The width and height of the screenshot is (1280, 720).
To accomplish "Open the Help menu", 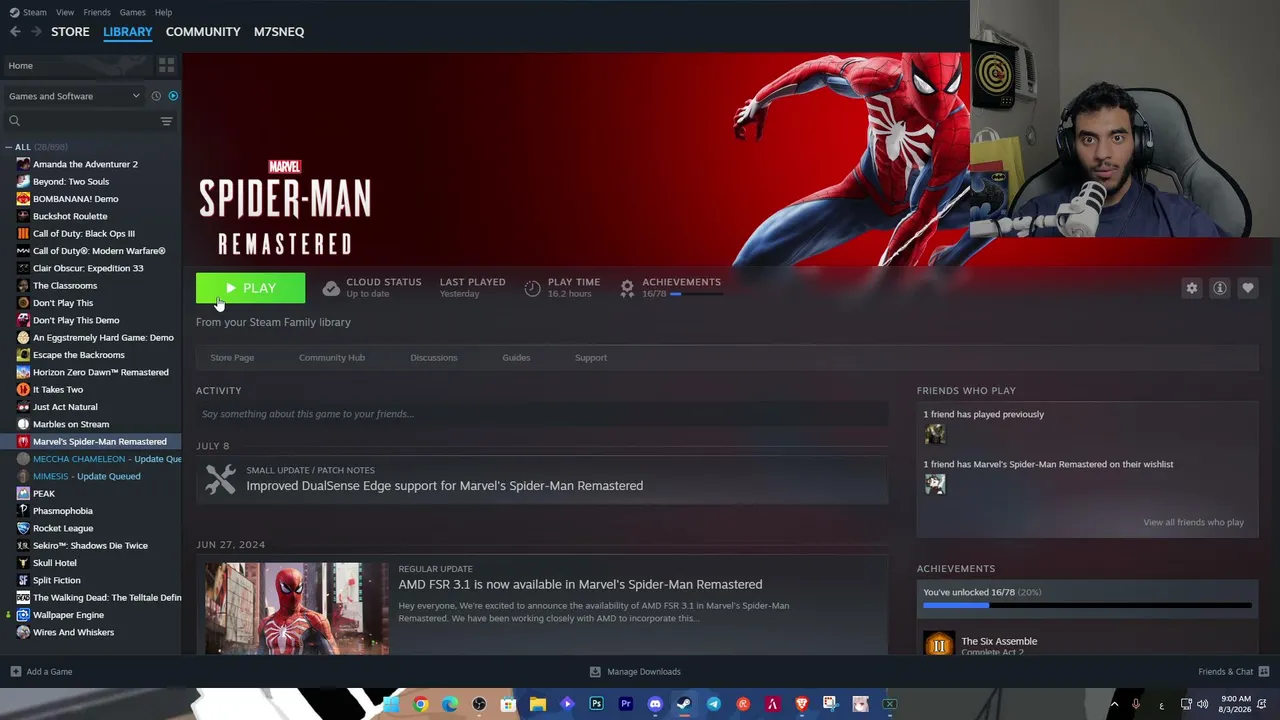I will tap(163, 12).
